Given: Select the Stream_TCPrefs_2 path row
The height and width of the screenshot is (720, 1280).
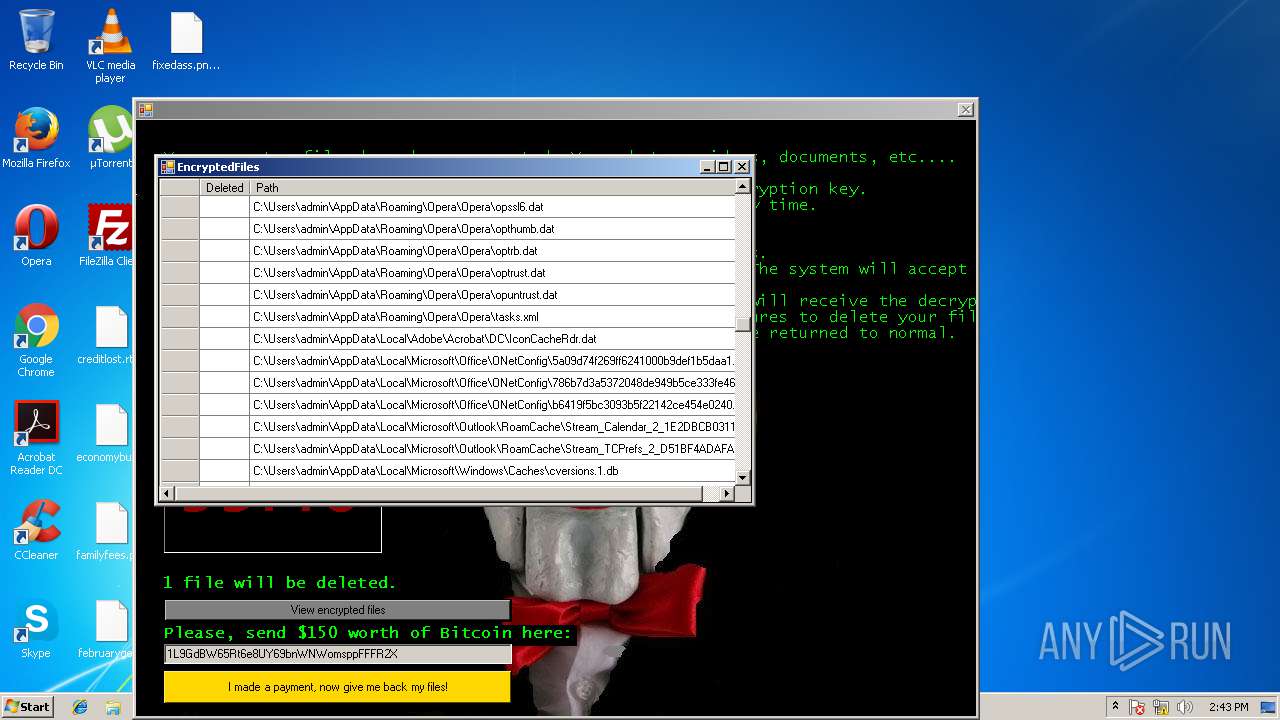Looking at the screenshot, I should tap(492, 449).
